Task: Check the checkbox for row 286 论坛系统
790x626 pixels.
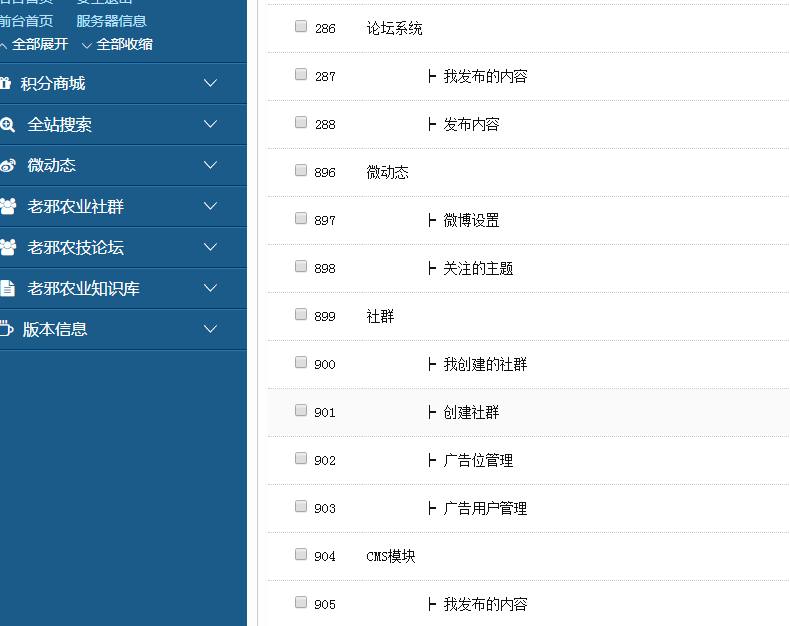Action: 301,27
